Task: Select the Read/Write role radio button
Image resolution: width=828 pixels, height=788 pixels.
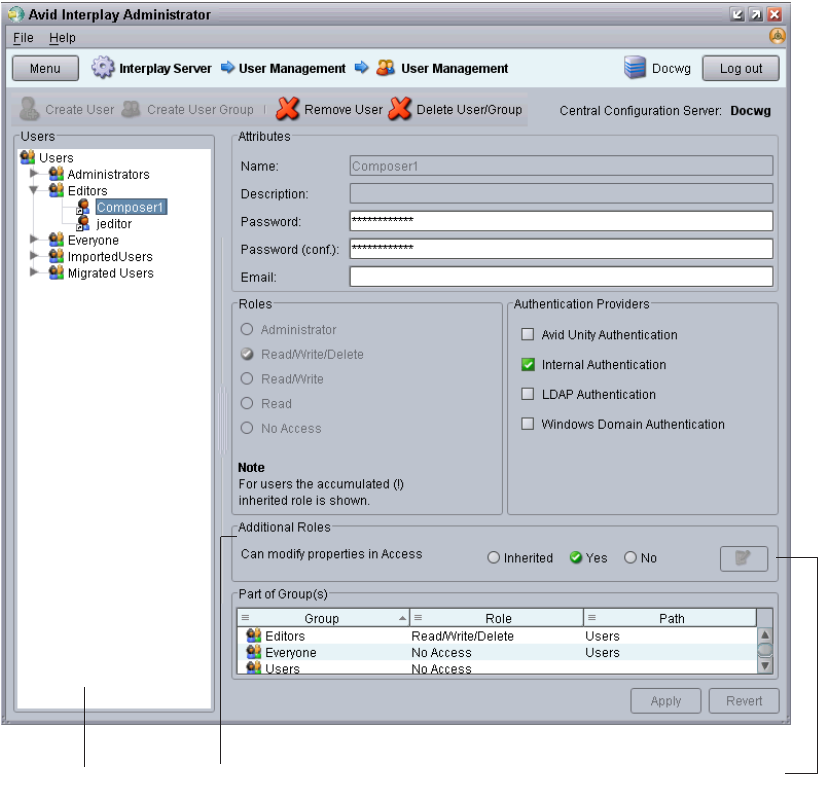Action: pos(247,379)
